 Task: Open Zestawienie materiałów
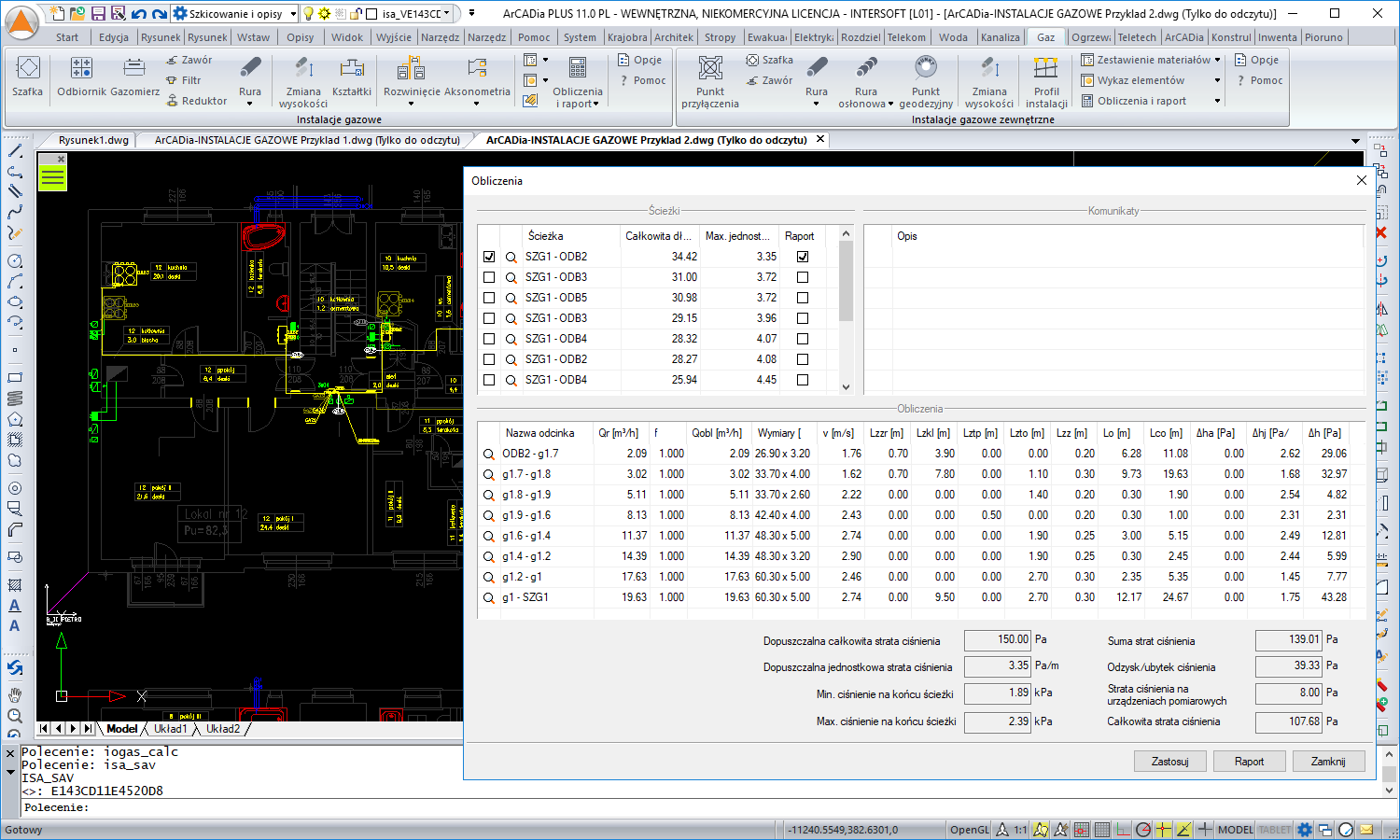pos(1146,60)
